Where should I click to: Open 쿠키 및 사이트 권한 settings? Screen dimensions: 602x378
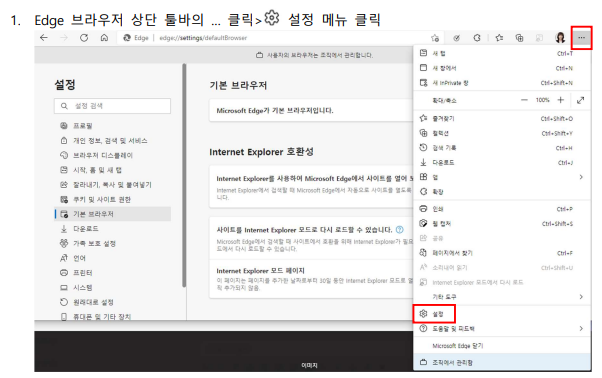point(112,199)
